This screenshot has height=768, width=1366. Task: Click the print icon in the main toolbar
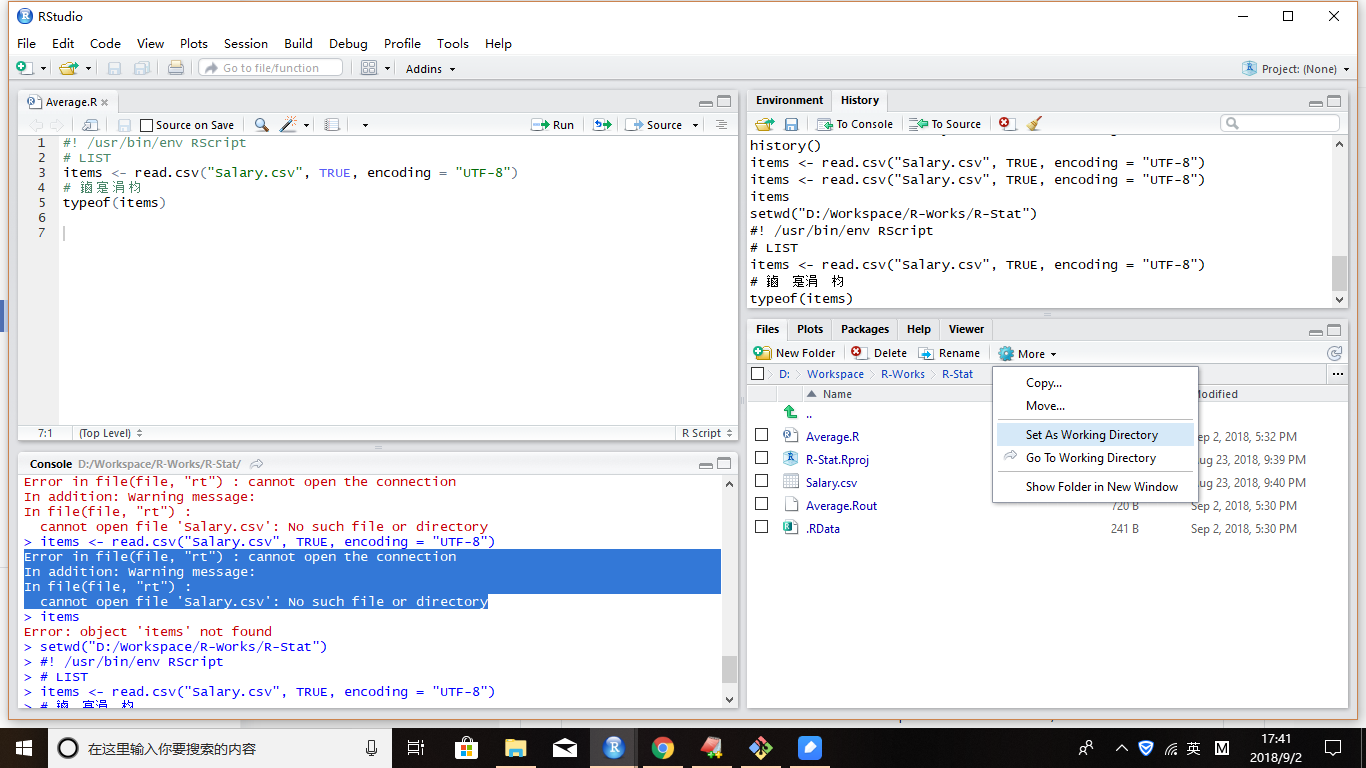coord(176,68)
